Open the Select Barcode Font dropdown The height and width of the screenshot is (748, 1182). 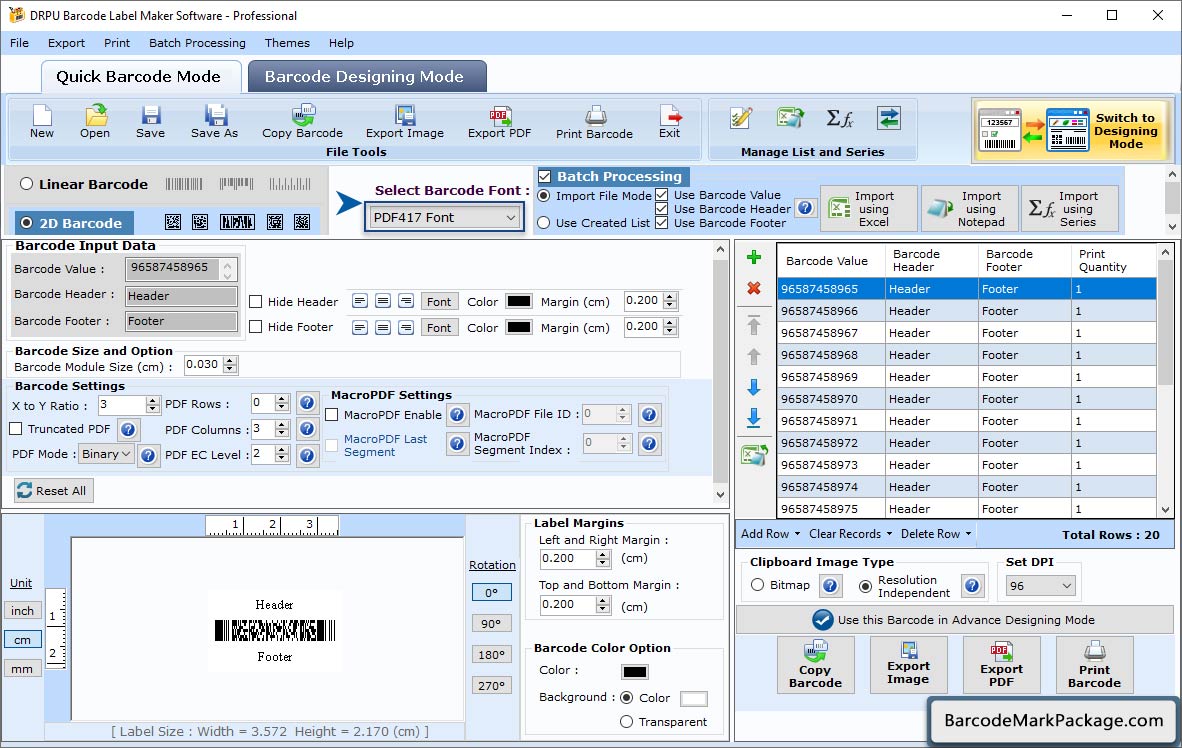[x=444, y=218]
